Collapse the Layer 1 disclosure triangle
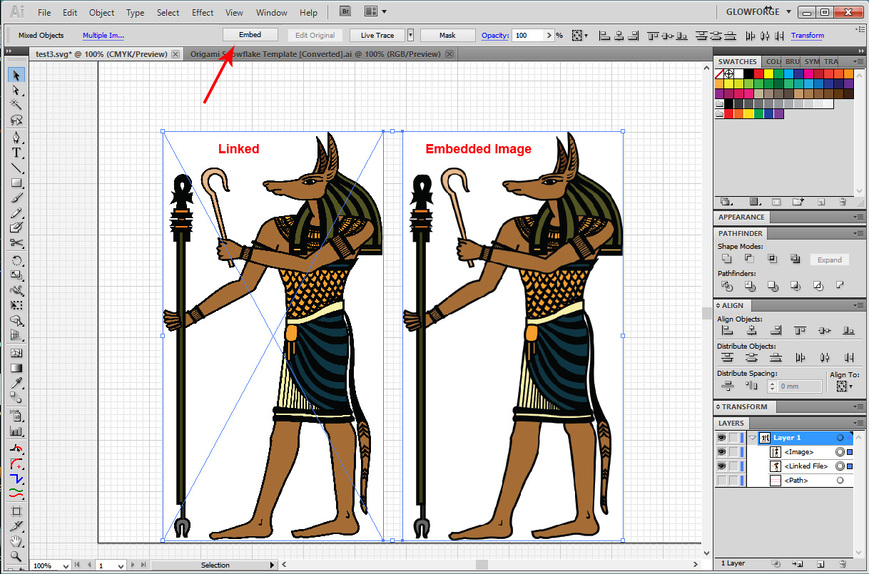The height and width of the screenshot is (574, 869). [x=751, y=438]
